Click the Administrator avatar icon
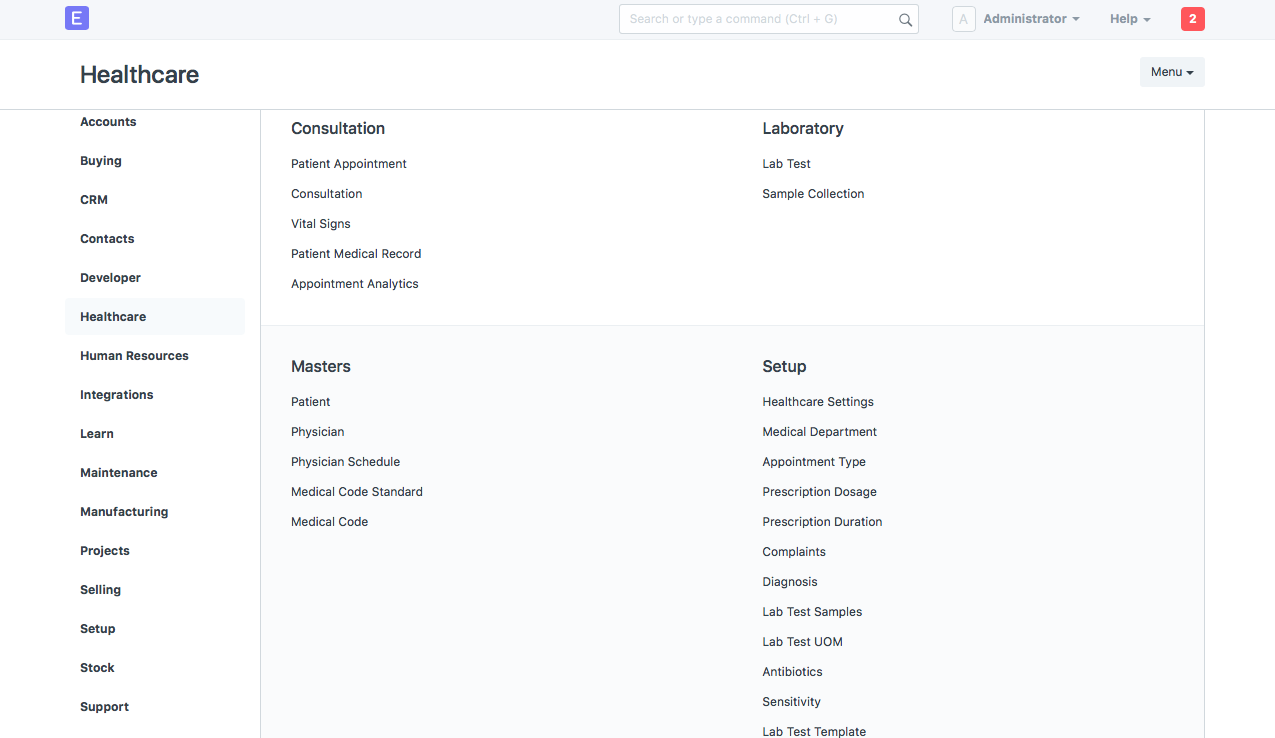1275x738 pixels. tap(963, 19)
